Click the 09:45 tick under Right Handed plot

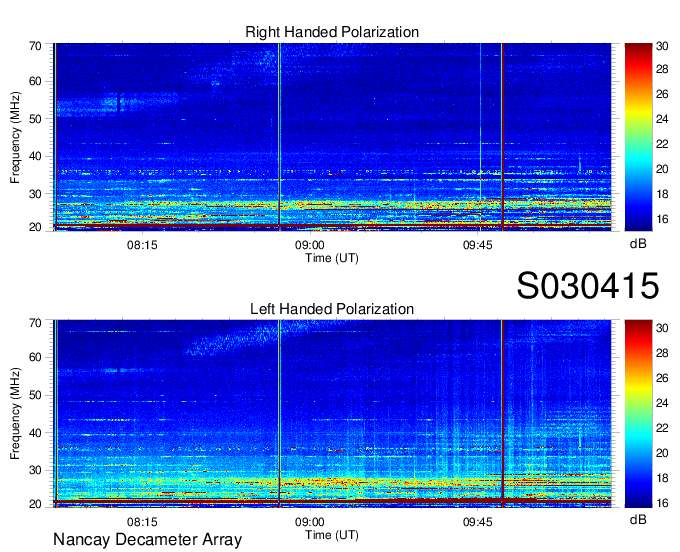pyautogui.click(x=477, y=245)
